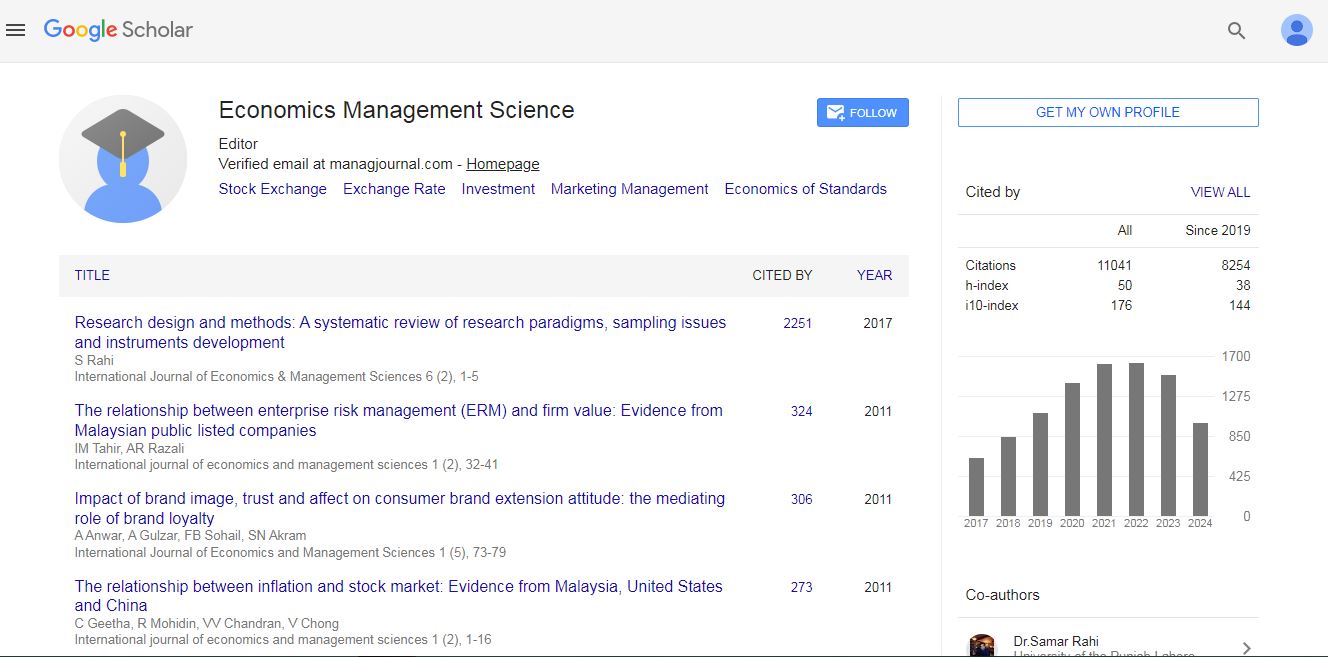Open brand image trust article

tap(399, 508)
